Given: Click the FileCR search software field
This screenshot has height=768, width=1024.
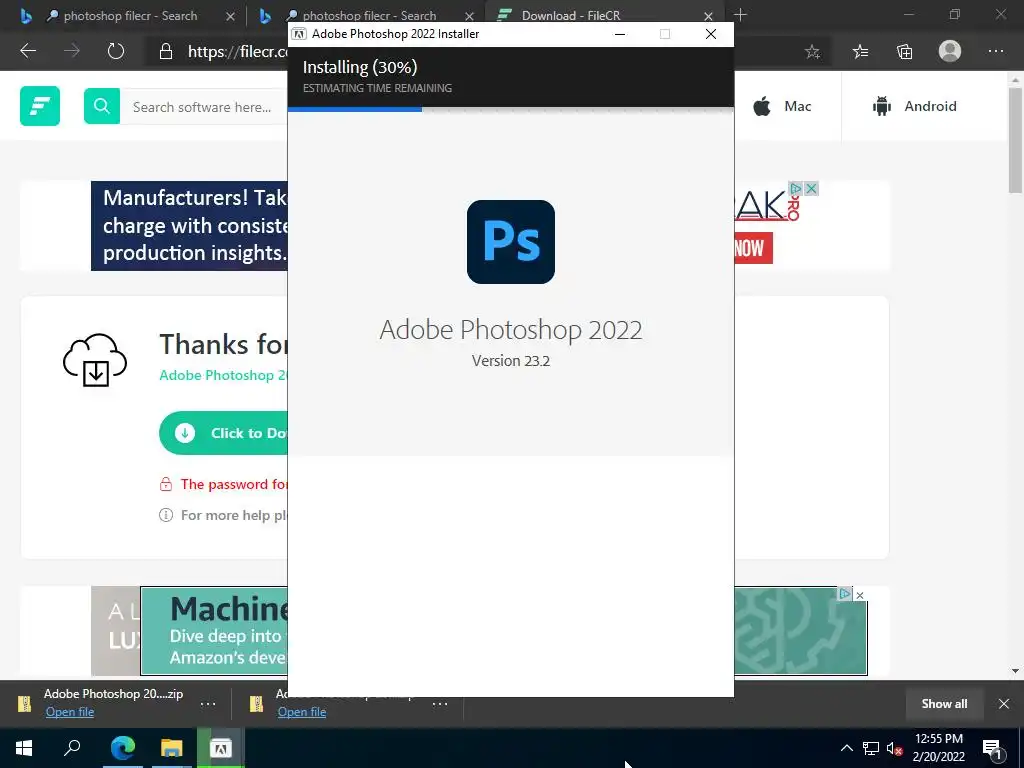Looking at the screenshot, I should 204,106.
